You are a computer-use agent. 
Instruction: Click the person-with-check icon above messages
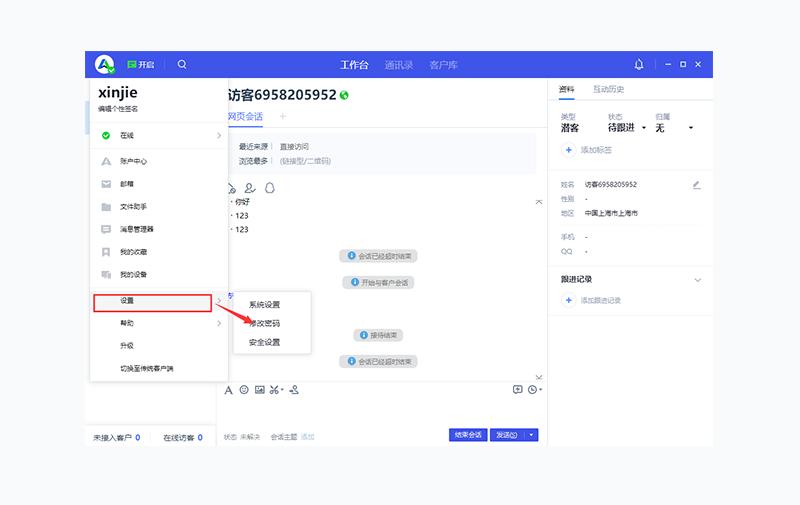click(x=249, y=188)
